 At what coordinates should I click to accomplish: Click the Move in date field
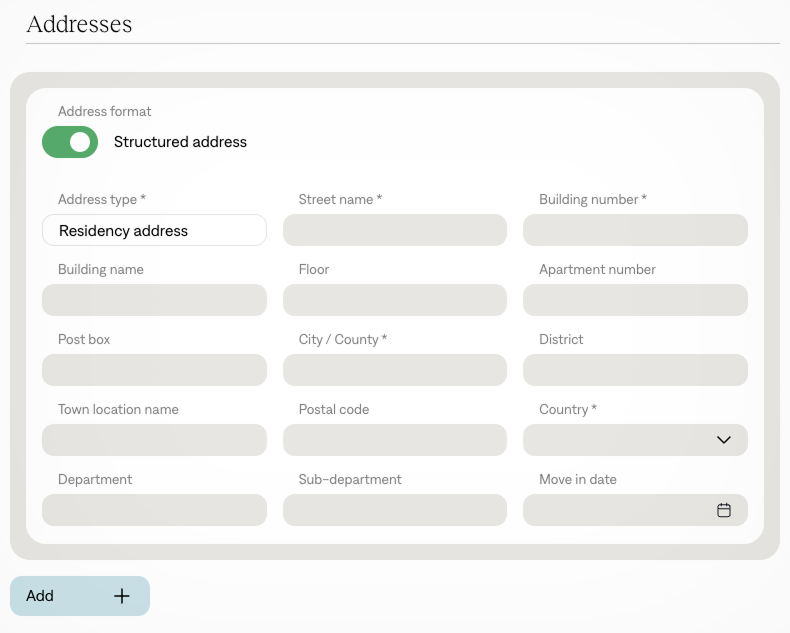coord(615,510)
